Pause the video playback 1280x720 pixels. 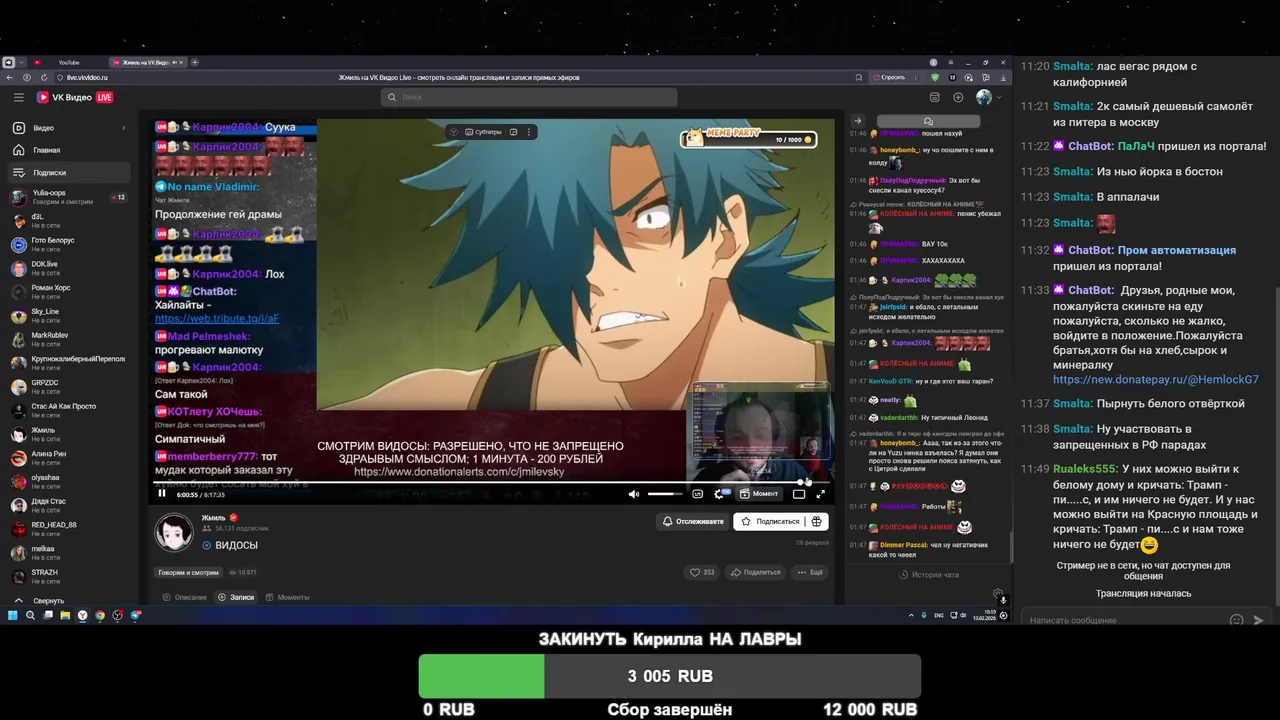162,493
